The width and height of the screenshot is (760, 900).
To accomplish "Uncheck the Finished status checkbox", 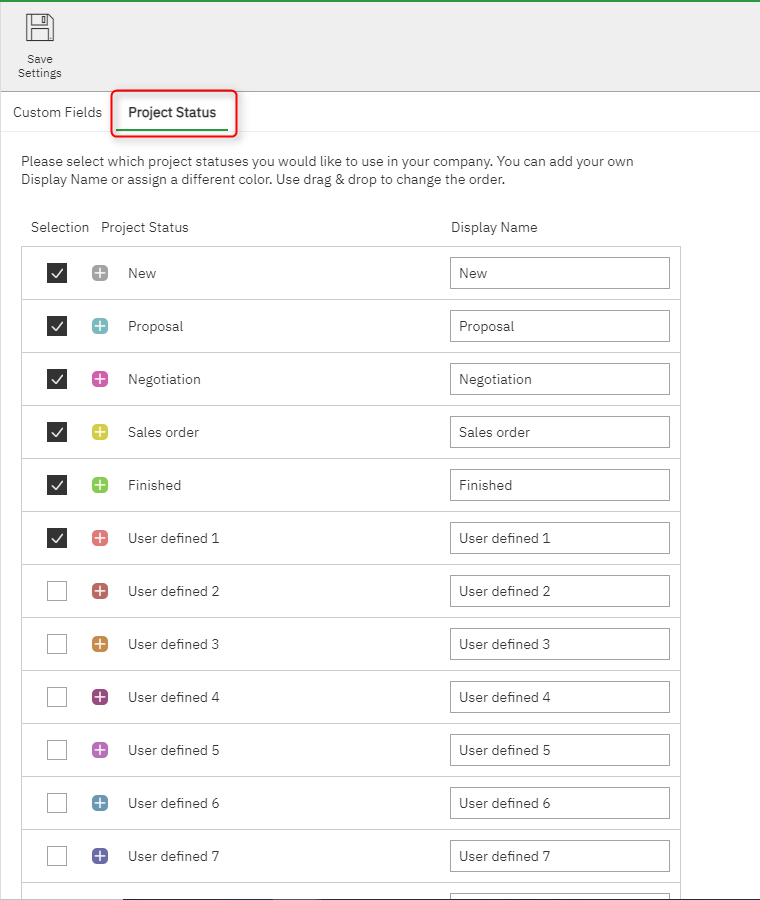I will click(x=57, y=485).
